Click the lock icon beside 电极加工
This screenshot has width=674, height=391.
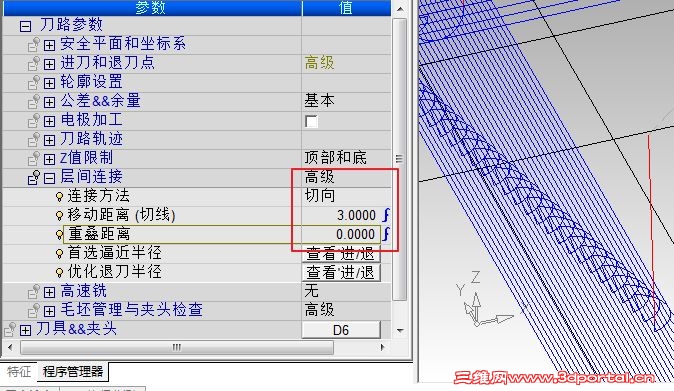point(34,120)
